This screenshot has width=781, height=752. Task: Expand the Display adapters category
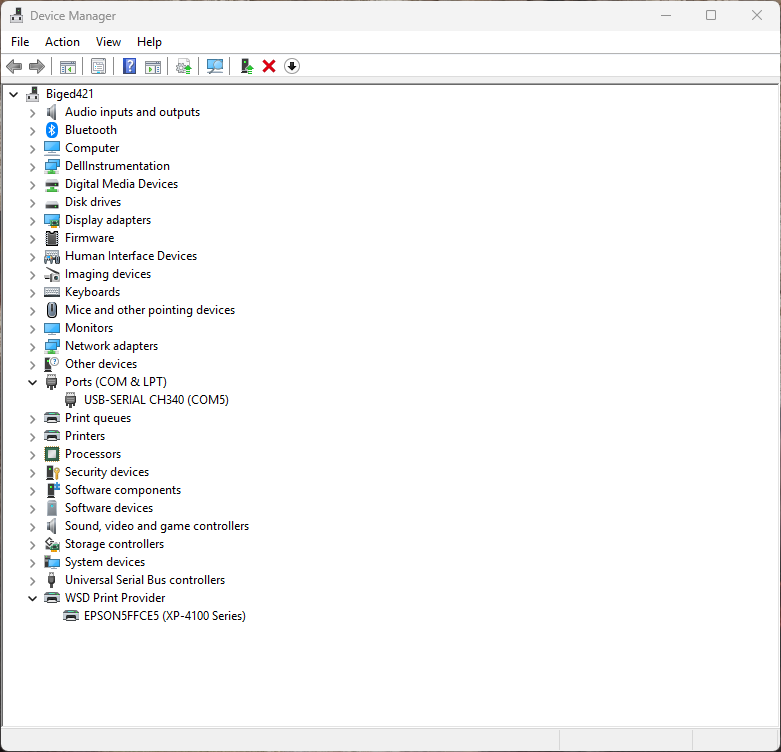tap(32, 220)
